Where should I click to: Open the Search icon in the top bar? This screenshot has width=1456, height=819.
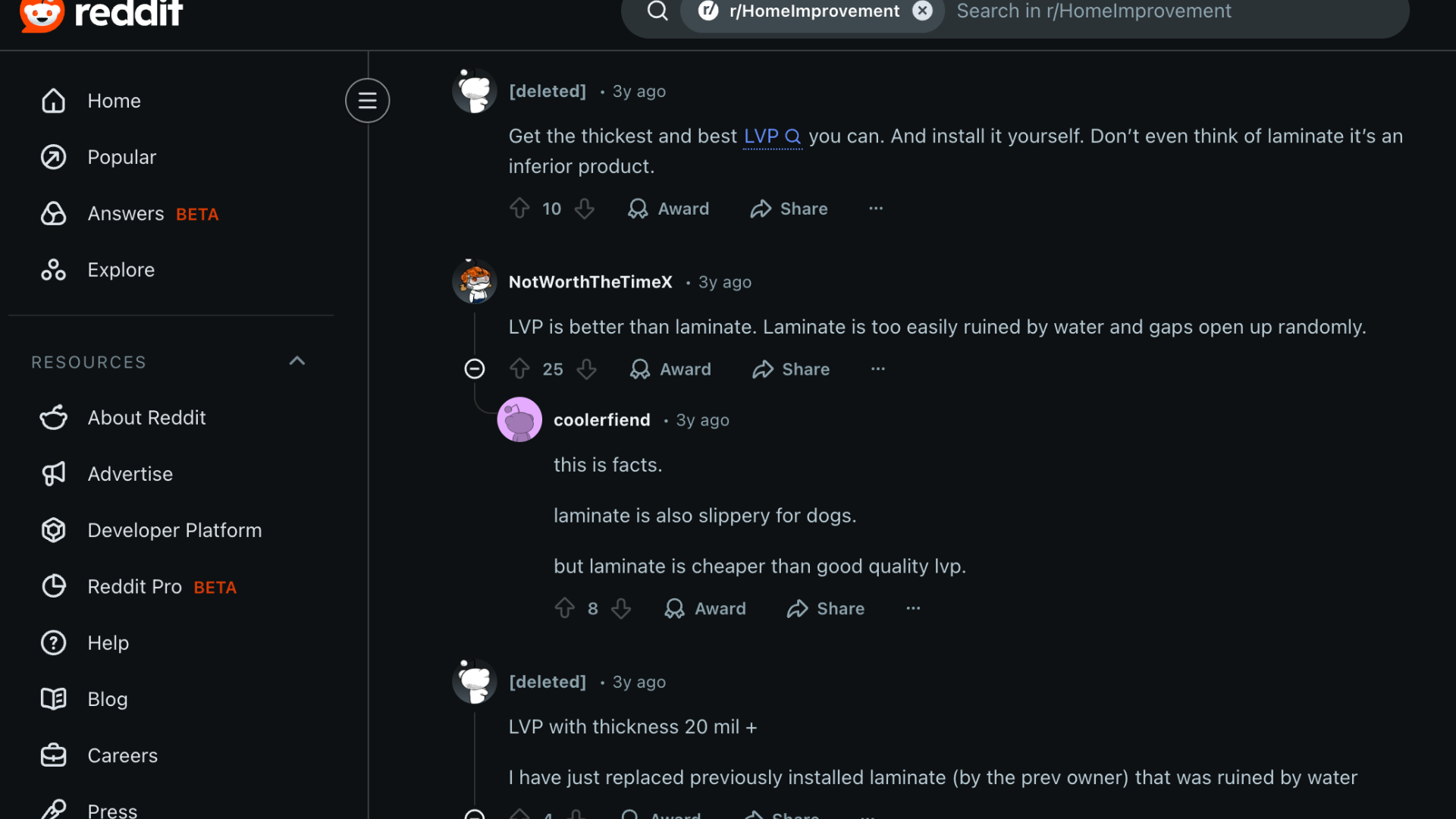[x=657, y=11]
